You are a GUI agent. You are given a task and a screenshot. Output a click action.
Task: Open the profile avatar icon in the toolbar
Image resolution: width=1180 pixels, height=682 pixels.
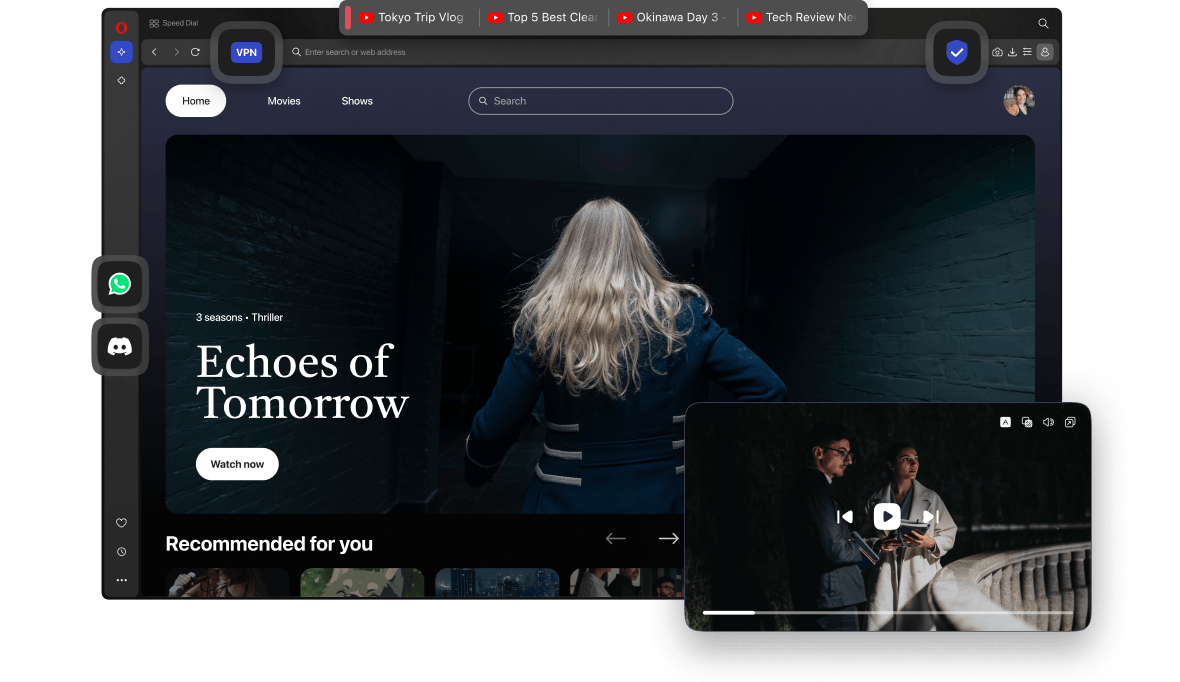(x=1045, y=52)
